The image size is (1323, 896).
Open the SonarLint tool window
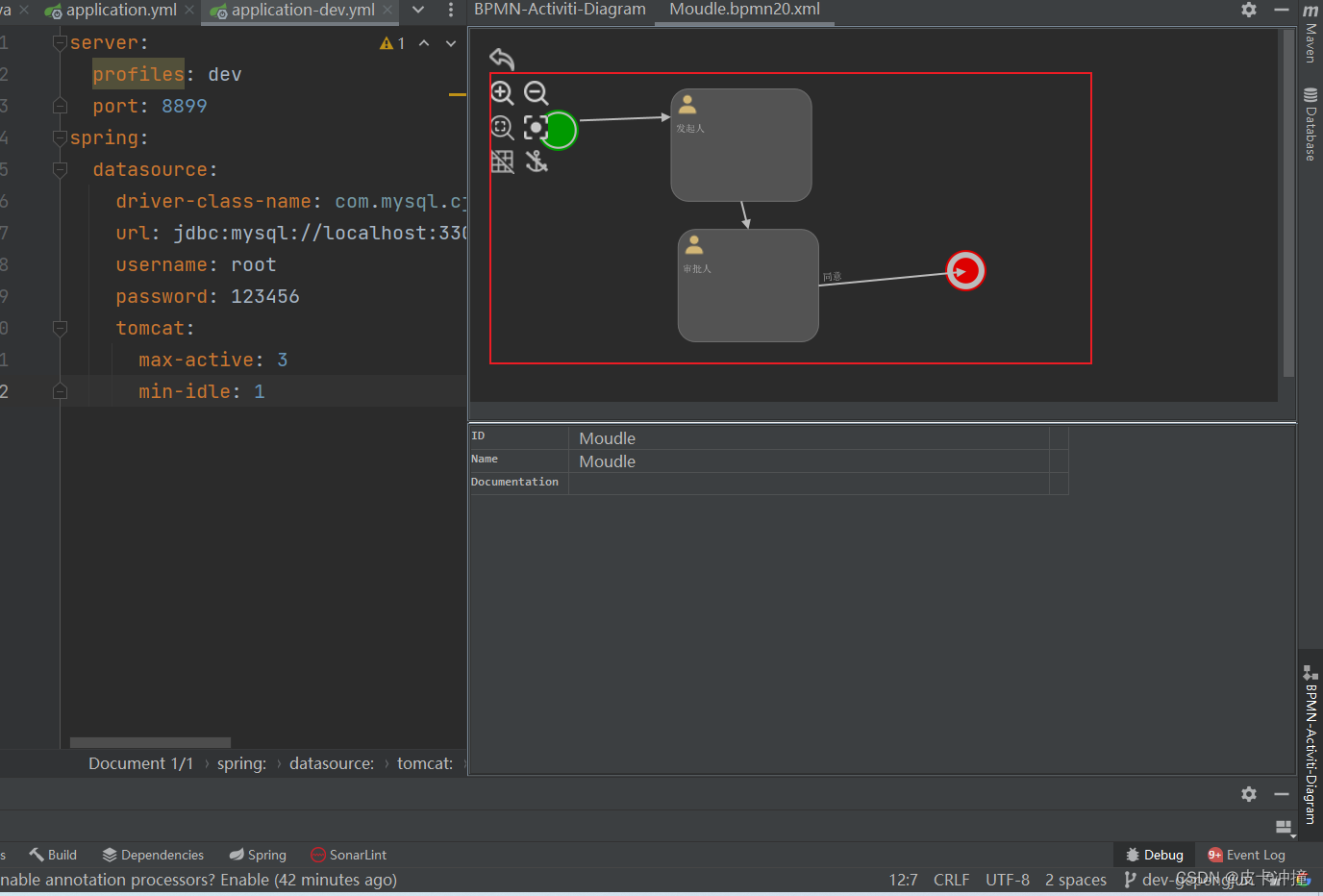pos(348,855)
